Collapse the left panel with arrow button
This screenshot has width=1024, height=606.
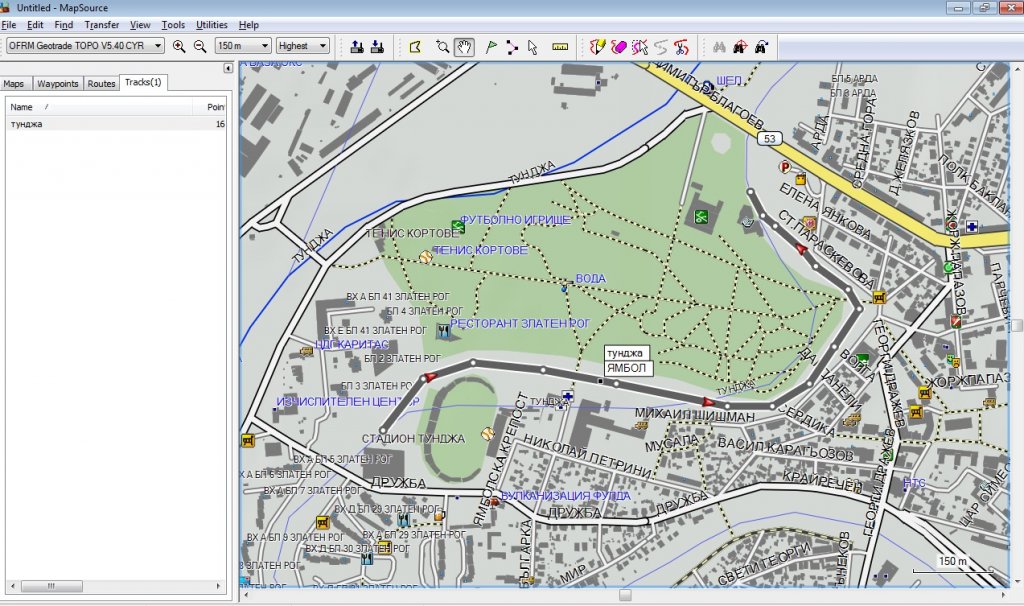[x=228, y=68]
